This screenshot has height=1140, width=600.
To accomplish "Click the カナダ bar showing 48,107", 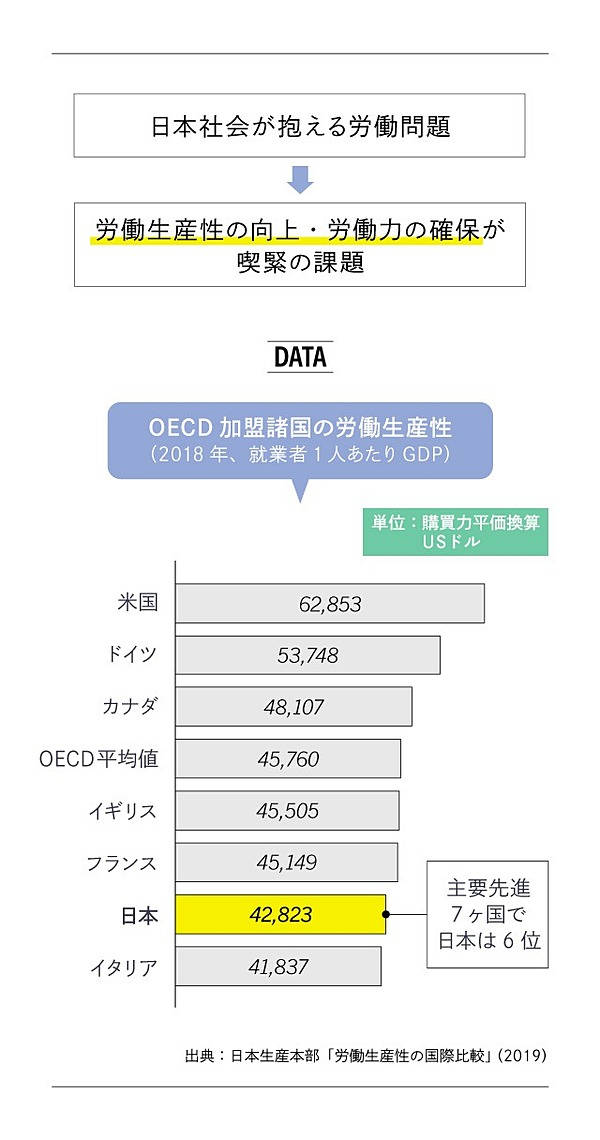I will pyautogui.click(x=293, y=707).
